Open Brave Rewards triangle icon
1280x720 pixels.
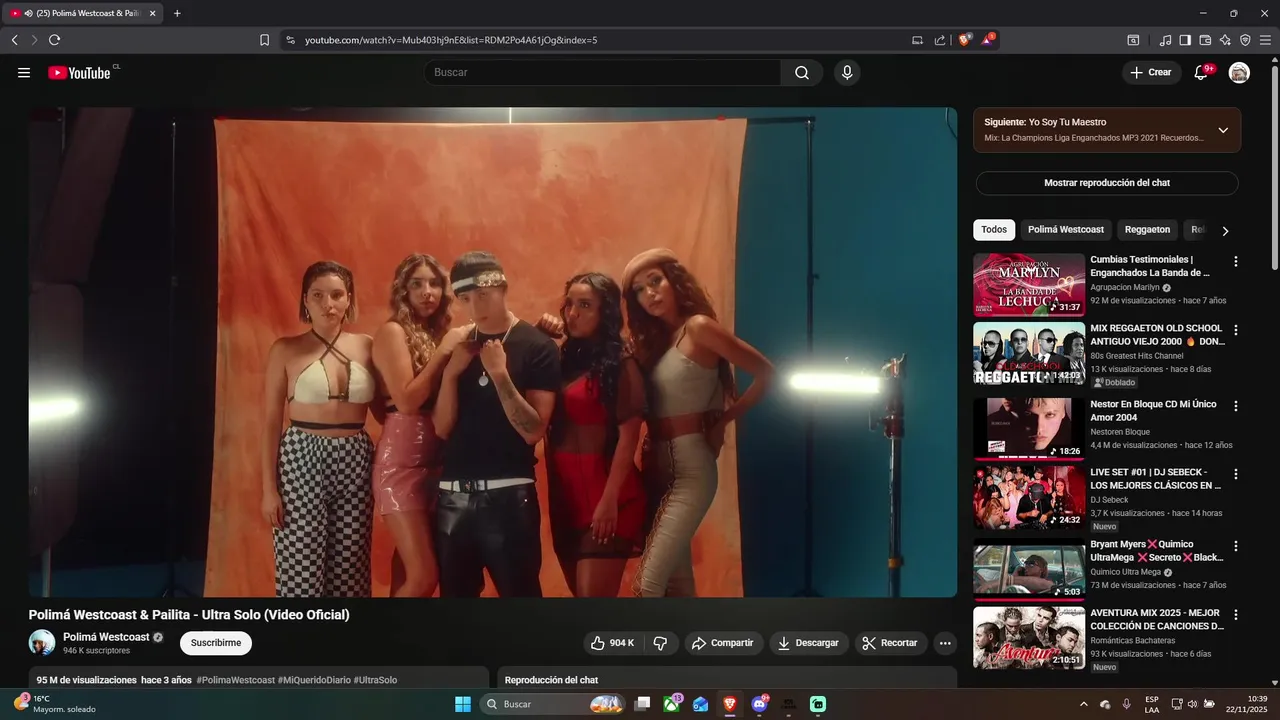point(988,40)
